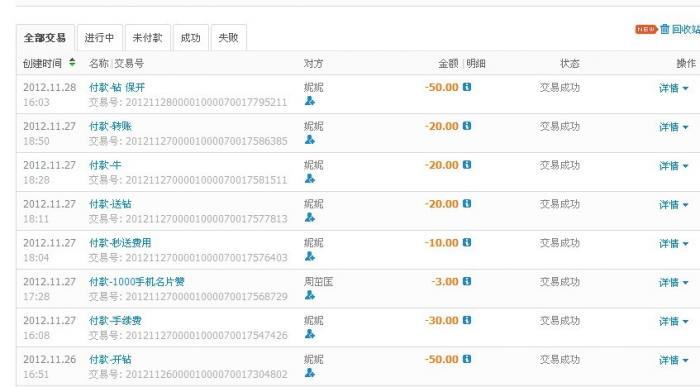This screenshot has width=700, height=387.
Task: Open the 付款-秒送费用 transaction link
Action: tap(120, 243)
